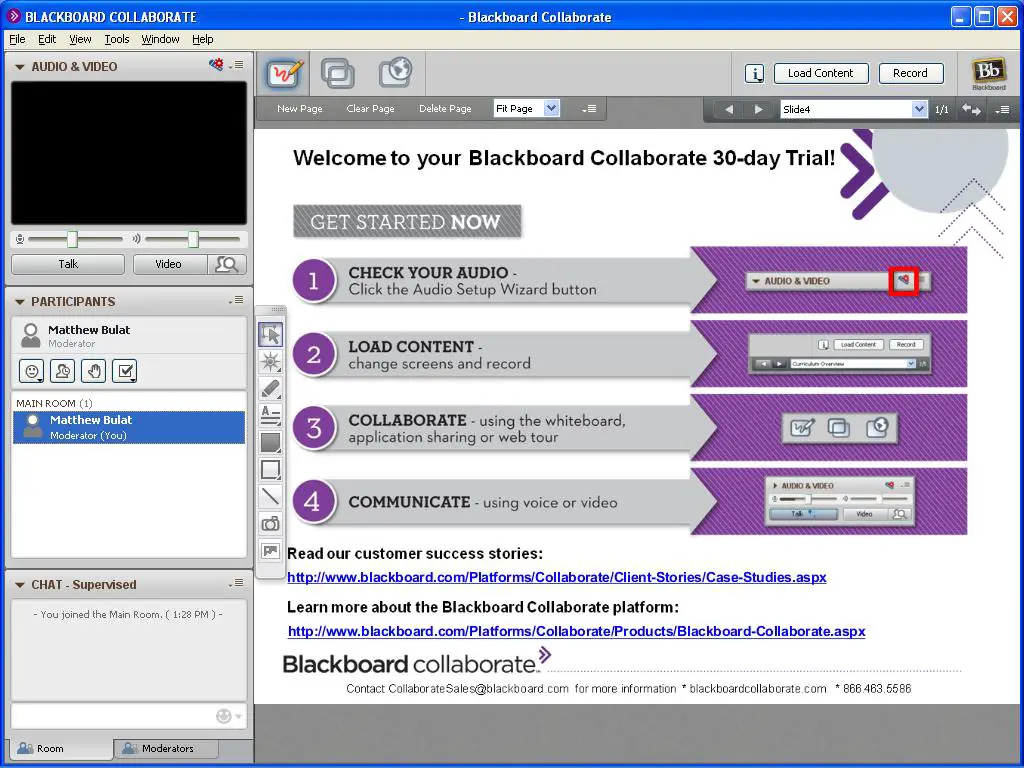1024x768 pixels.
Task: Click the Insert Clip Art tool
Action: [270, 551]
